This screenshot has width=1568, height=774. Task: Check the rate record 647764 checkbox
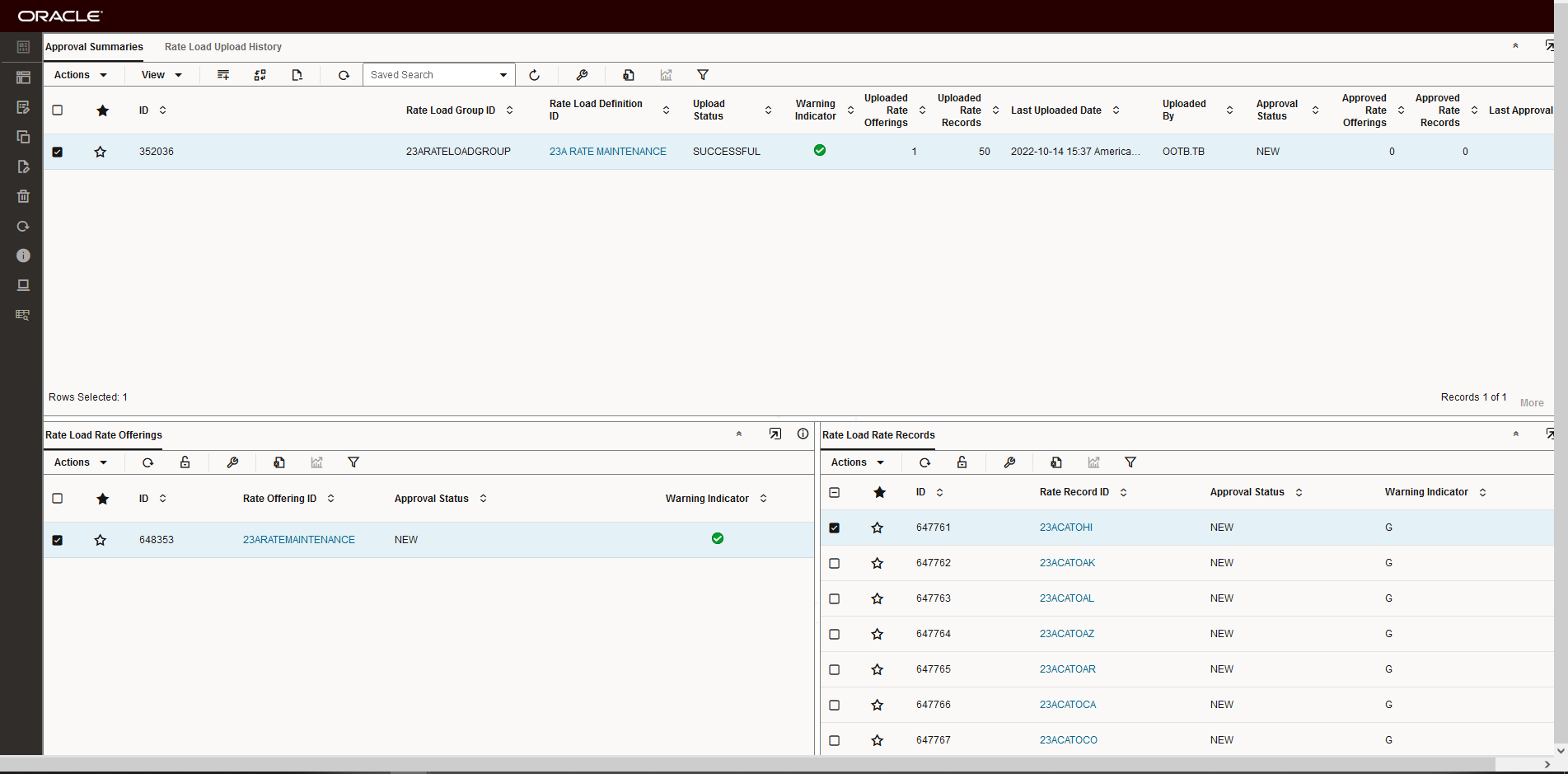[835, 634]
